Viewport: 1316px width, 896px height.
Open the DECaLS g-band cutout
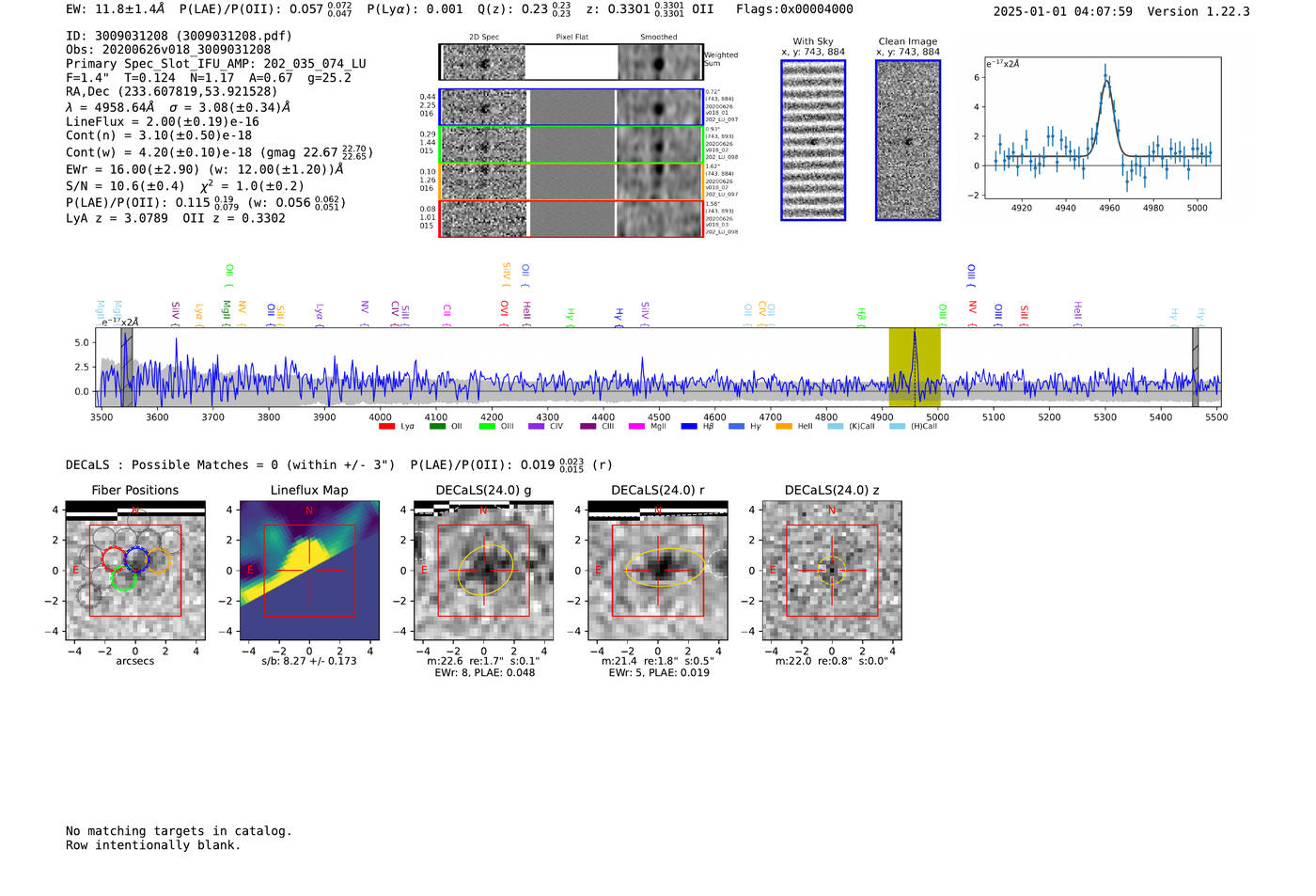point(483,571)
